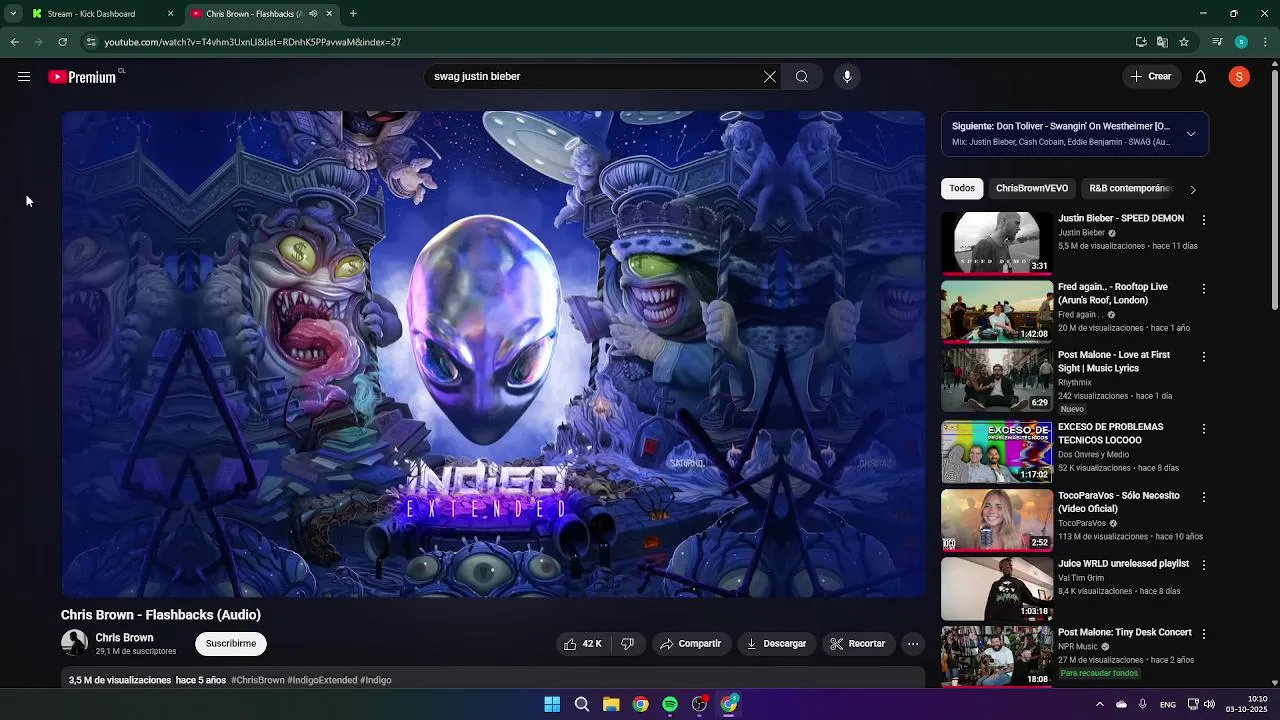Select the ChrisBrownVEVO filter chip
This screenshot has height=720, width=1280.
tap(1032, 188)
